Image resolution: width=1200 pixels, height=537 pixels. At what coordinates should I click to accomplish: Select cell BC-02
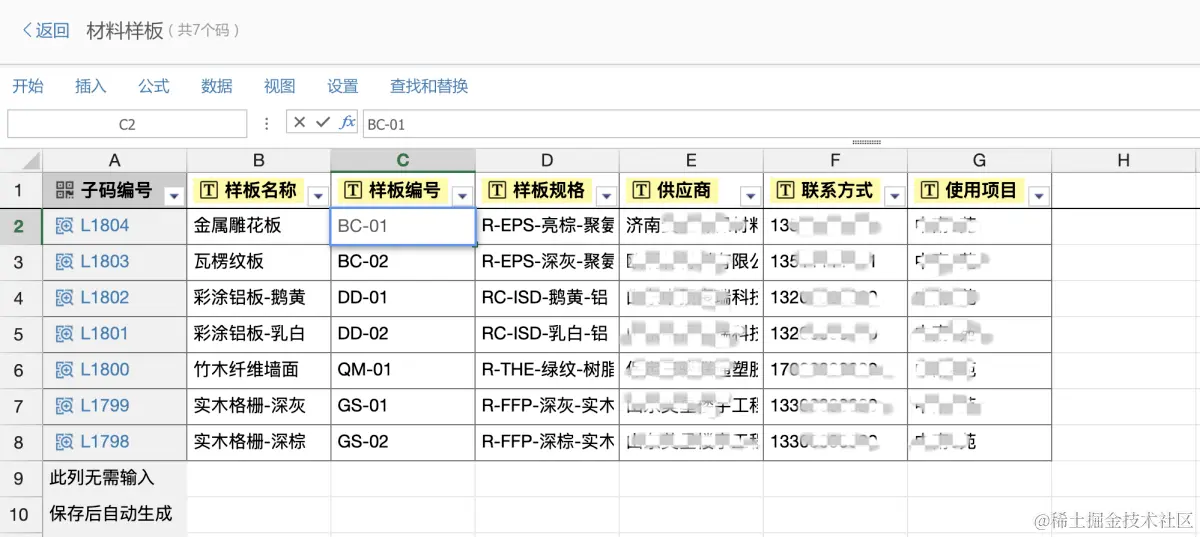403,262
